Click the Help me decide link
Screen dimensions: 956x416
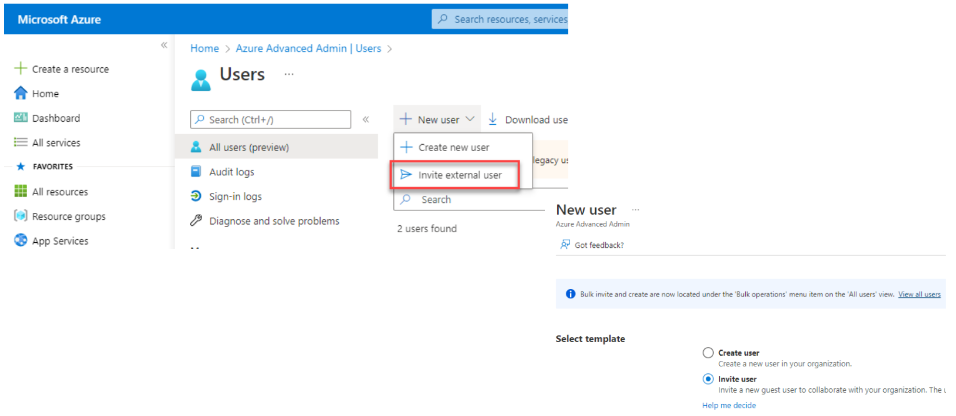[729, 405]
